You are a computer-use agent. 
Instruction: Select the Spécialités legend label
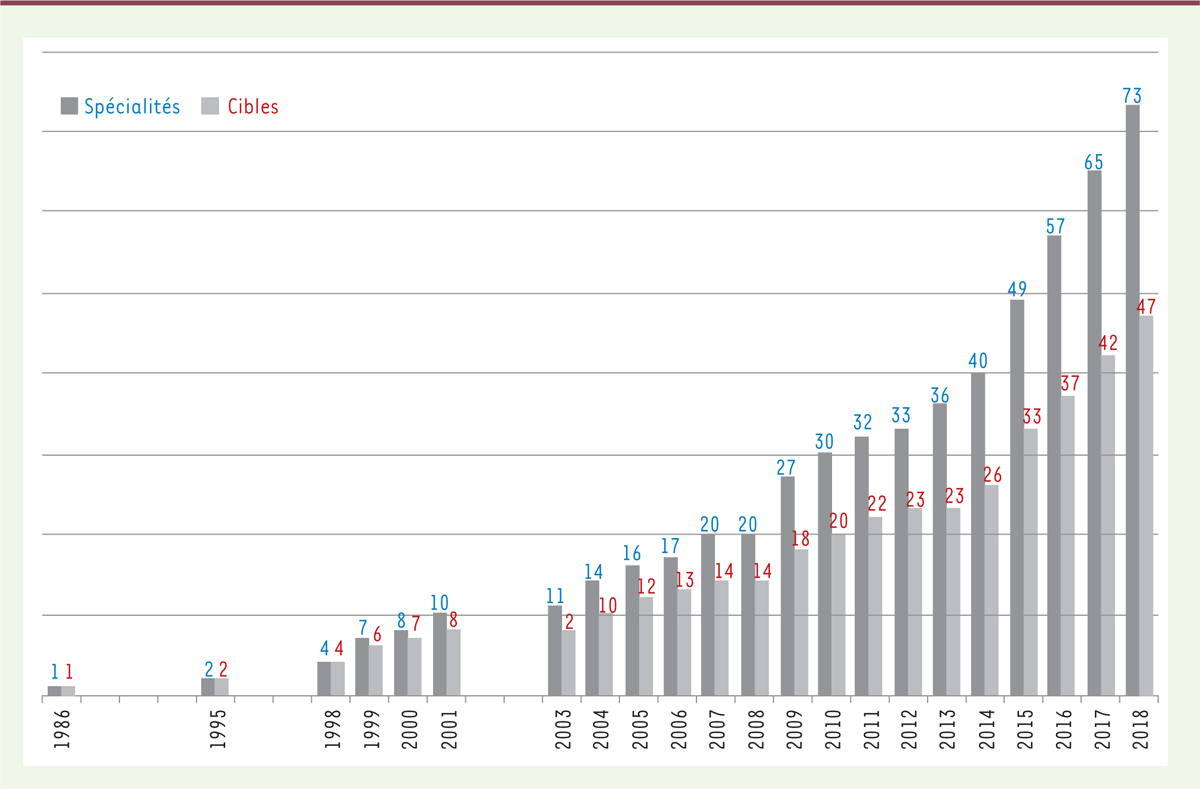132,106
